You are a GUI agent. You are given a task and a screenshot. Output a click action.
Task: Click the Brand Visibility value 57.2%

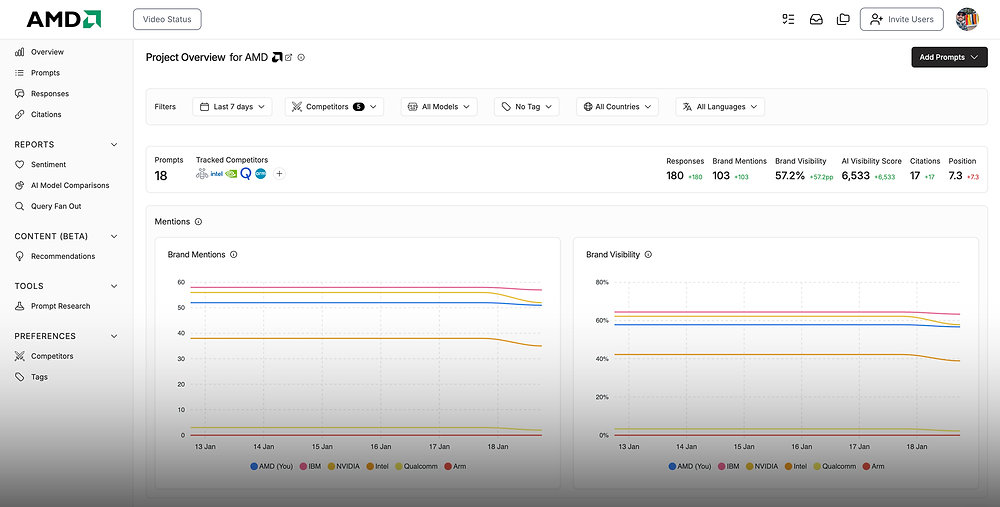click(790, 175)
